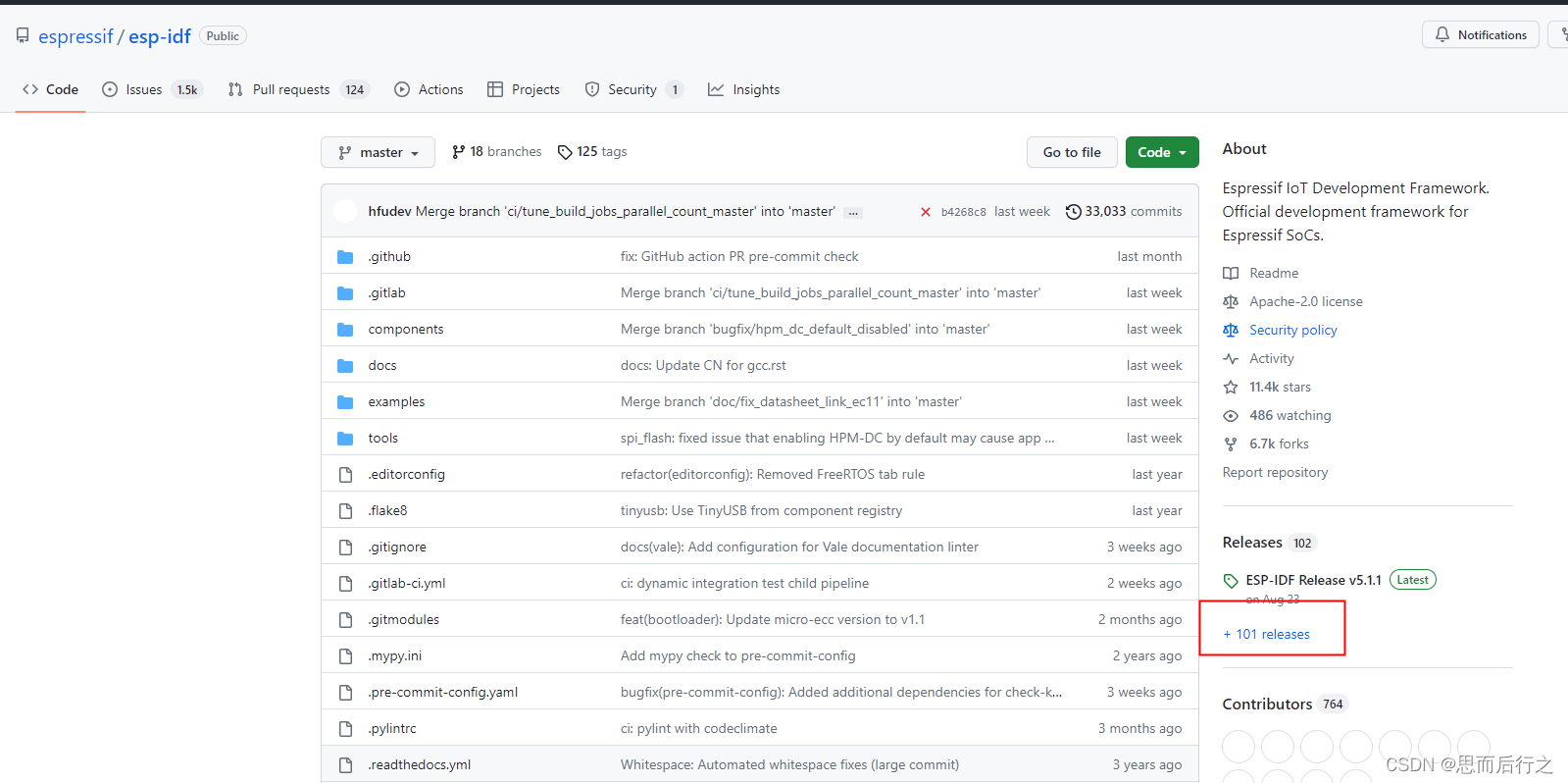Click the Apache-2.0 license link
This screenshot has height=783, width=1568.
coord(1306,302)
